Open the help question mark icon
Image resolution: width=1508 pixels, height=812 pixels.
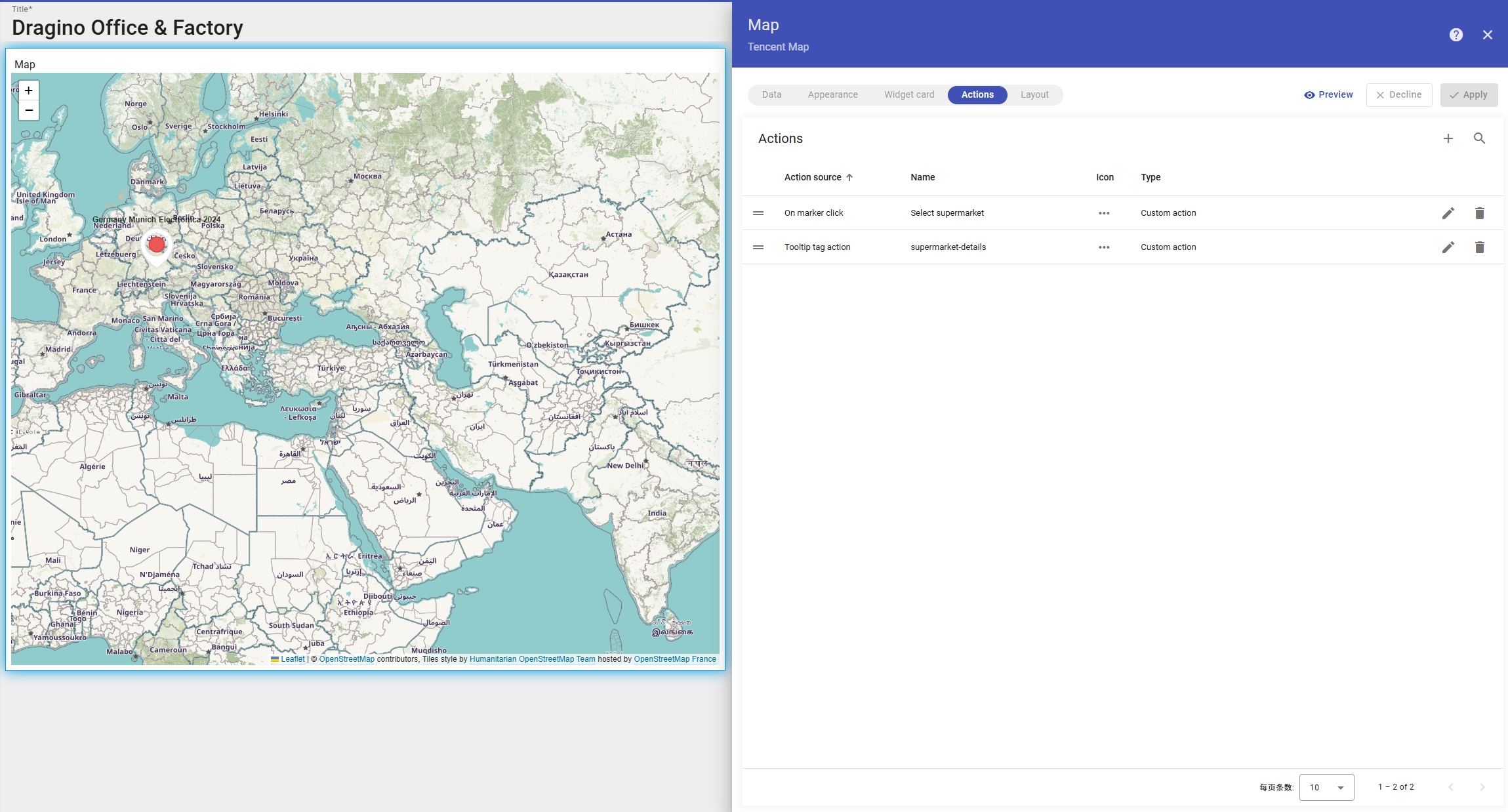coord(1456,35)
